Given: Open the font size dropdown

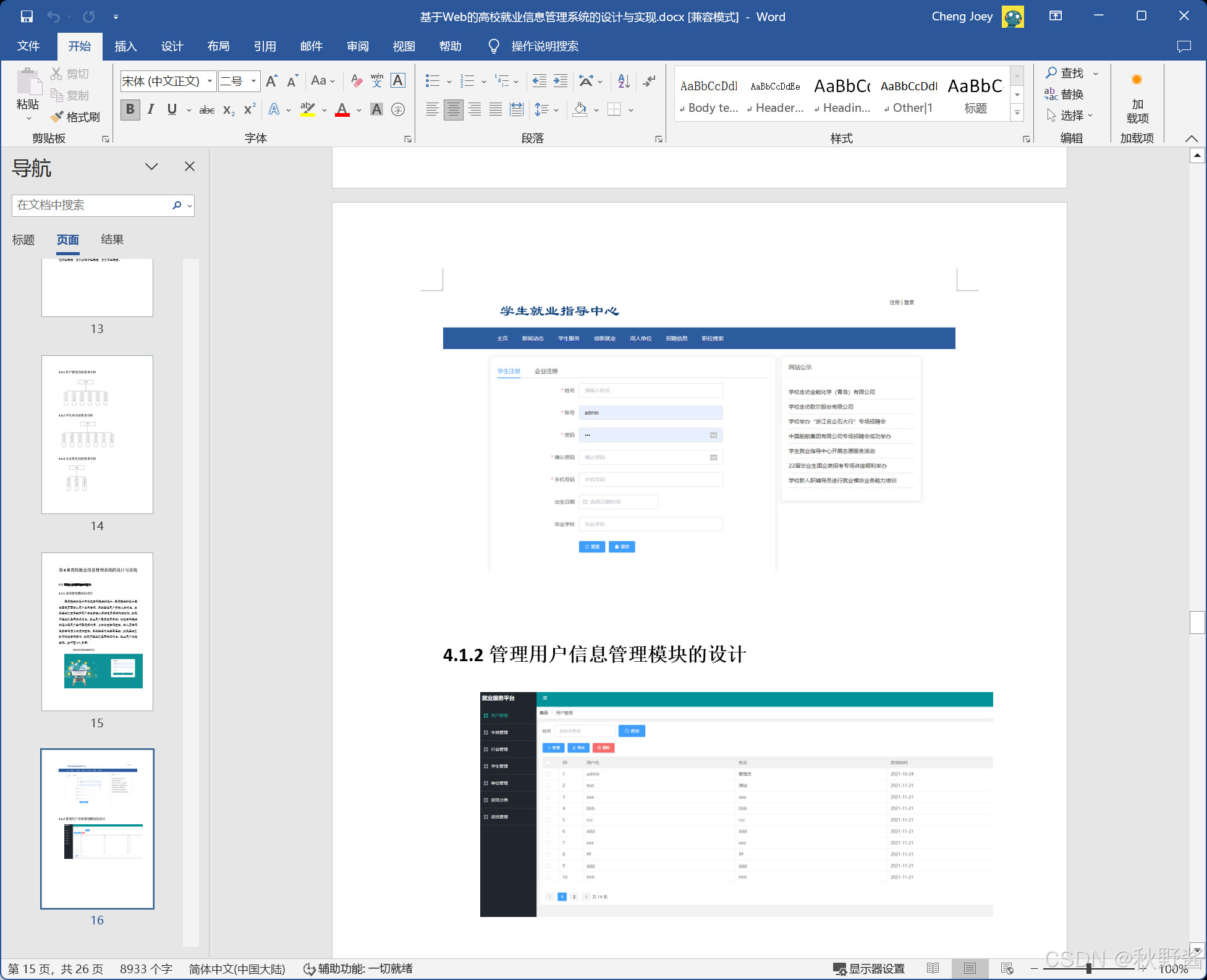Looking at the screenshot, I should click(253, 81).
